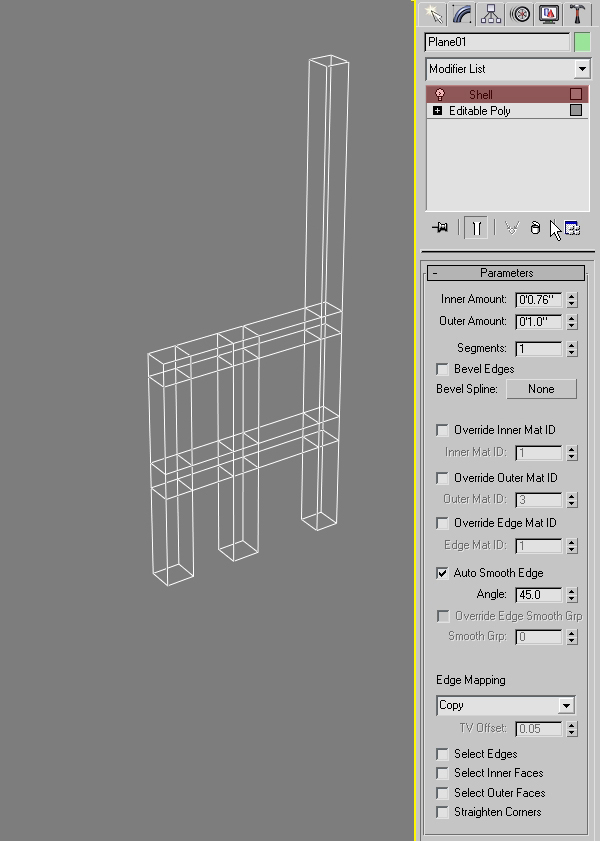600x841 pixels.
Task: Open the Utilities hammer tab
Action: click(578, 13)
